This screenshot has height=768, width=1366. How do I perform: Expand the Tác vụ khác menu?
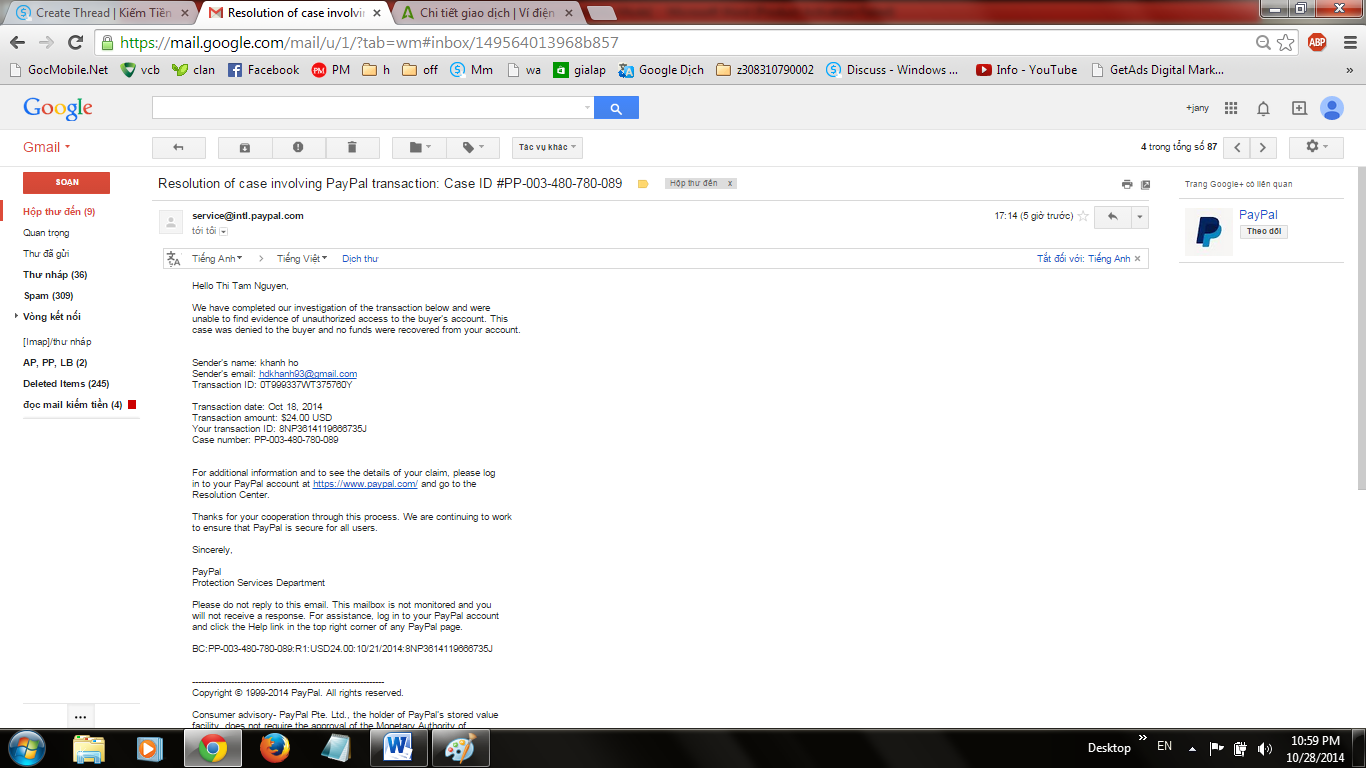tap(547, 147)
